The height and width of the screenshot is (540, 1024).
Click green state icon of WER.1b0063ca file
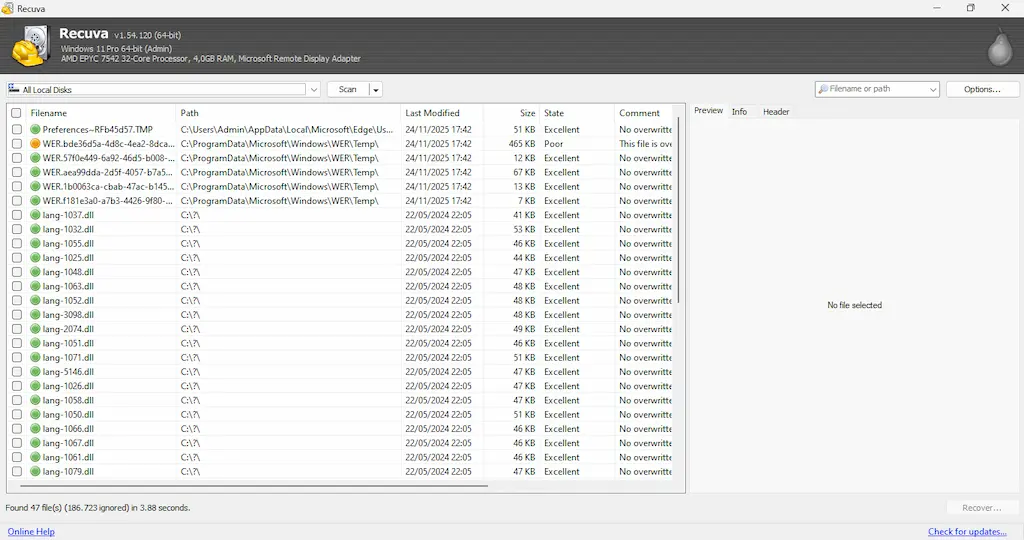click(35, 187)
